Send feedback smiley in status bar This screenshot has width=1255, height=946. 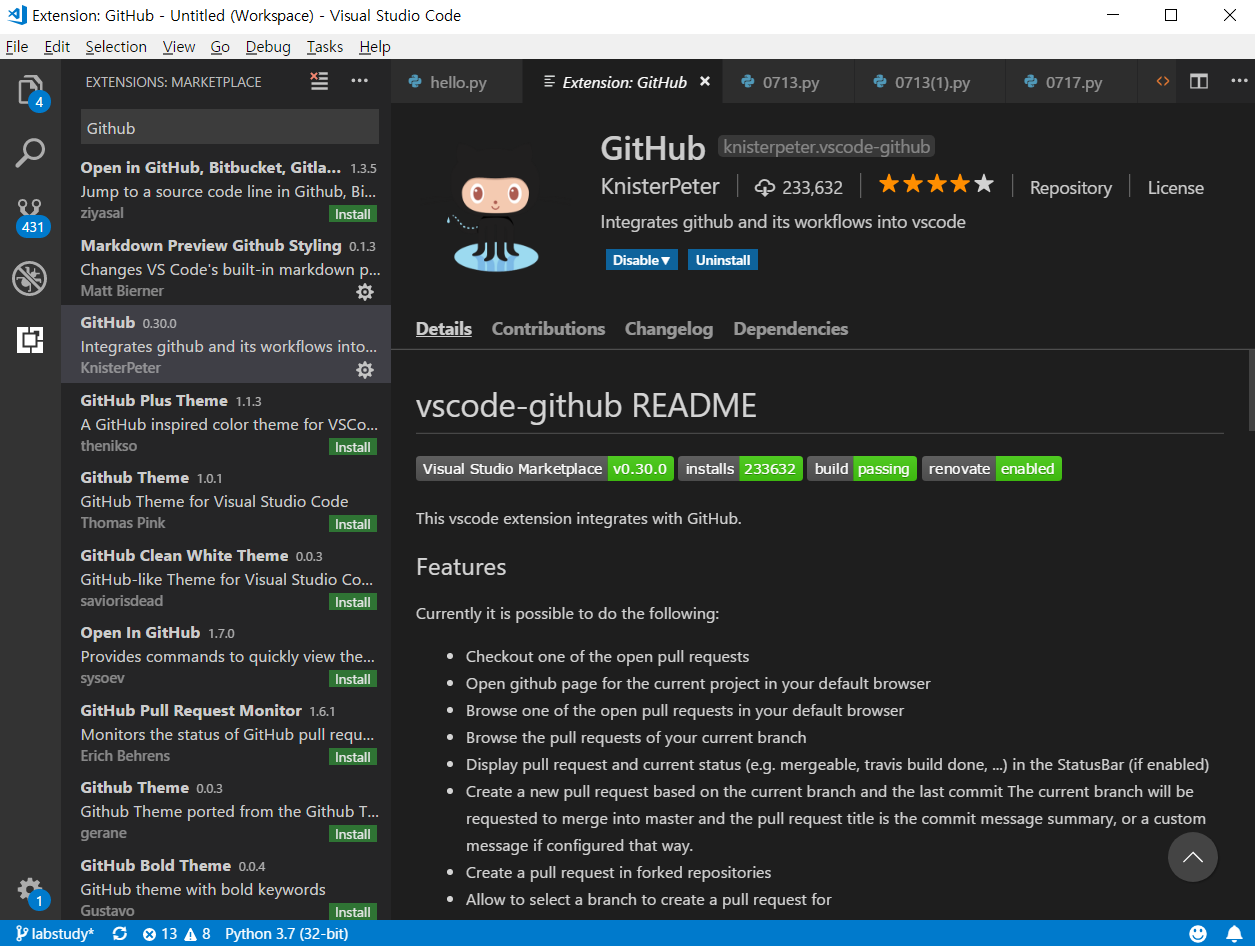pyautogui.click(x=1198, y=934)
